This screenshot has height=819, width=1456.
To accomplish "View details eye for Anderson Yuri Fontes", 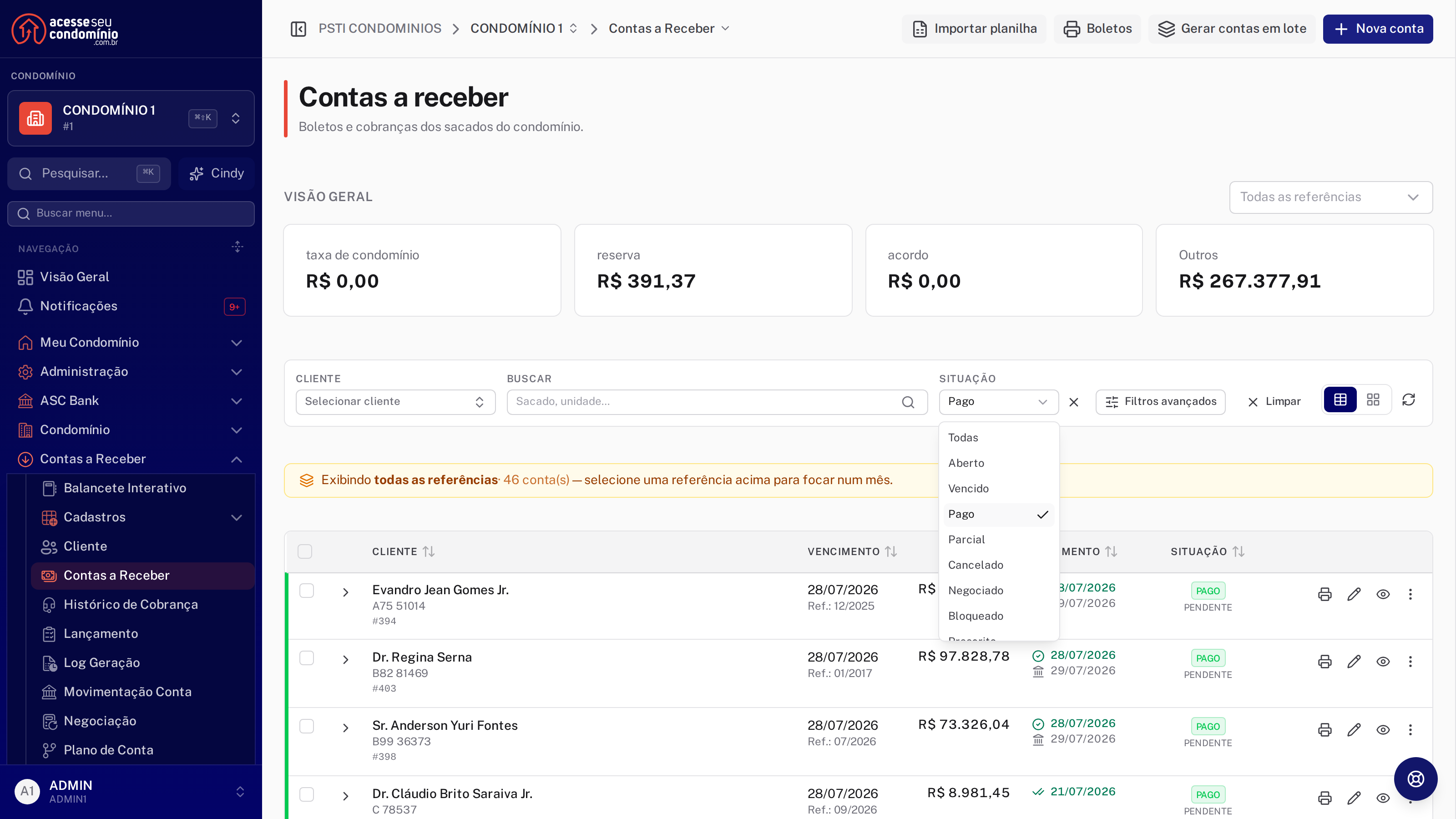I will tap(1383, 730).
